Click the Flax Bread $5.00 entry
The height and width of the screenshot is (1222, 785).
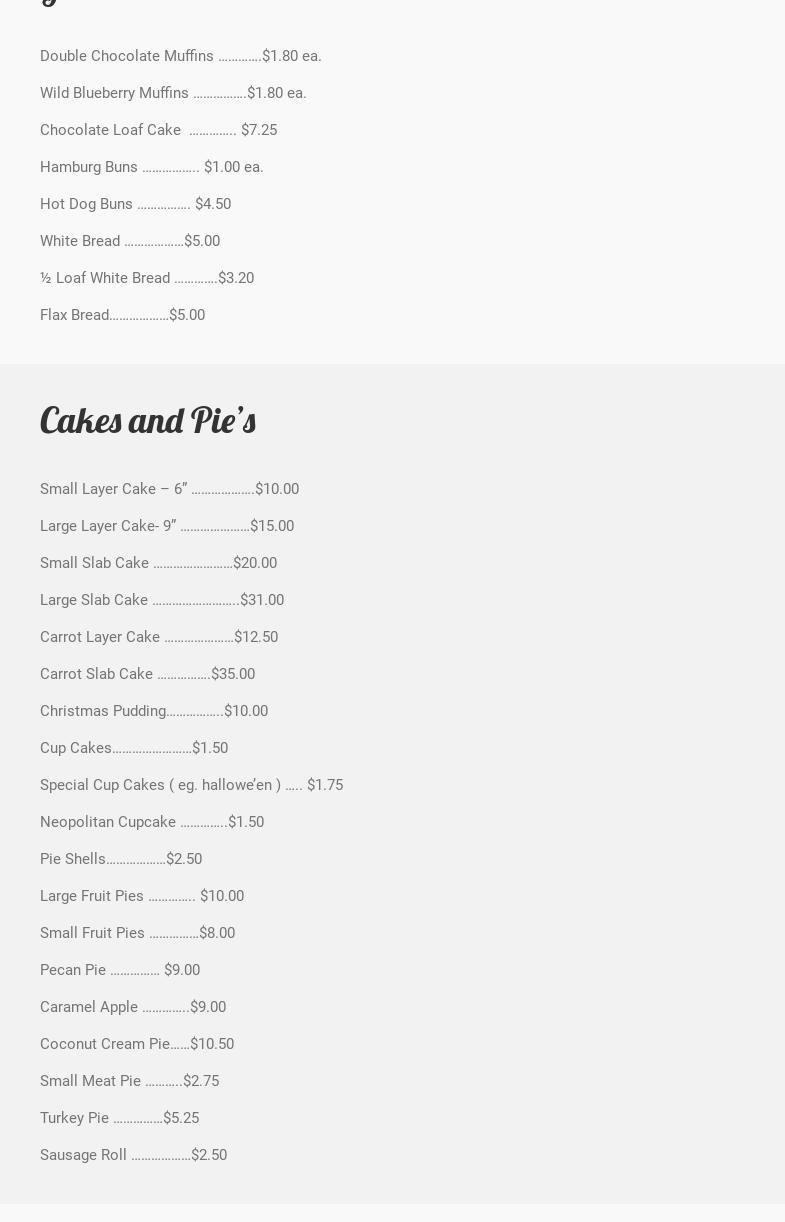[x=122, y=315]
